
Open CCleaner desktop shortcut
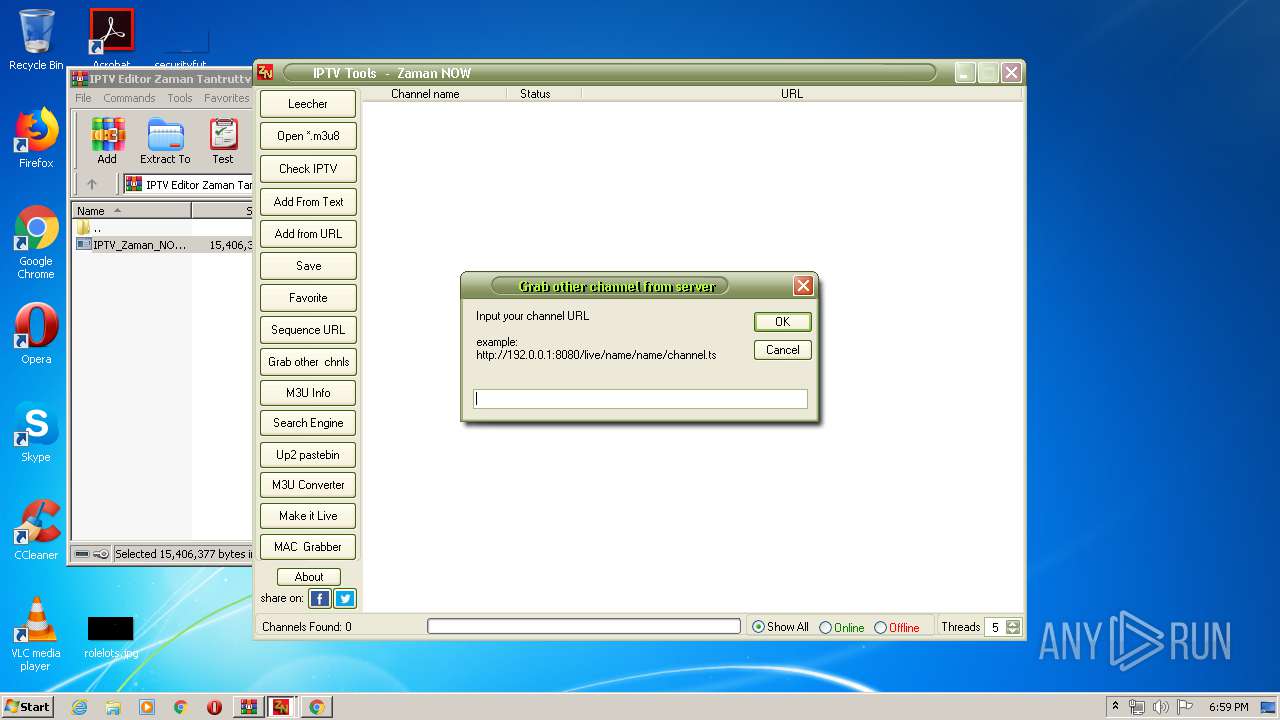pos(36,530)
